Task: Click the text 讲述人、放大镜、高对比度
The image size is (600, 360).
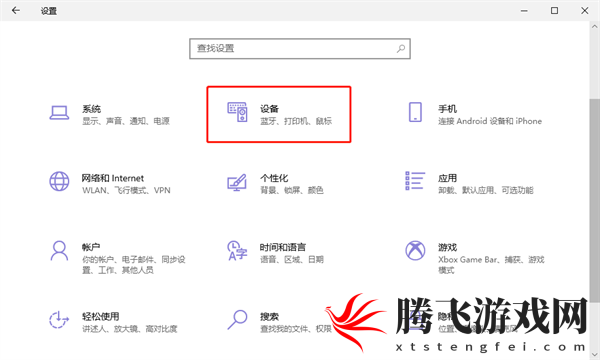Action: (x=130, y=329)
